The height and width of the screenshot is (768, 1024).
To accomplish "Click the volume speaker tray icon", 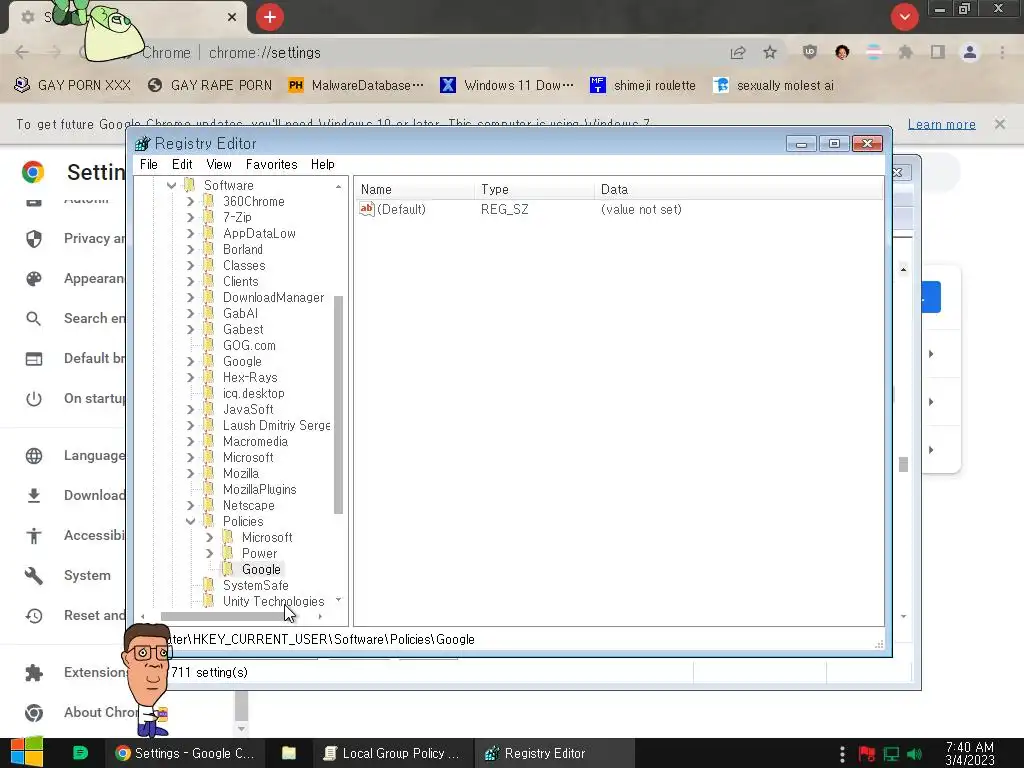I will click(x=914, y=754).
